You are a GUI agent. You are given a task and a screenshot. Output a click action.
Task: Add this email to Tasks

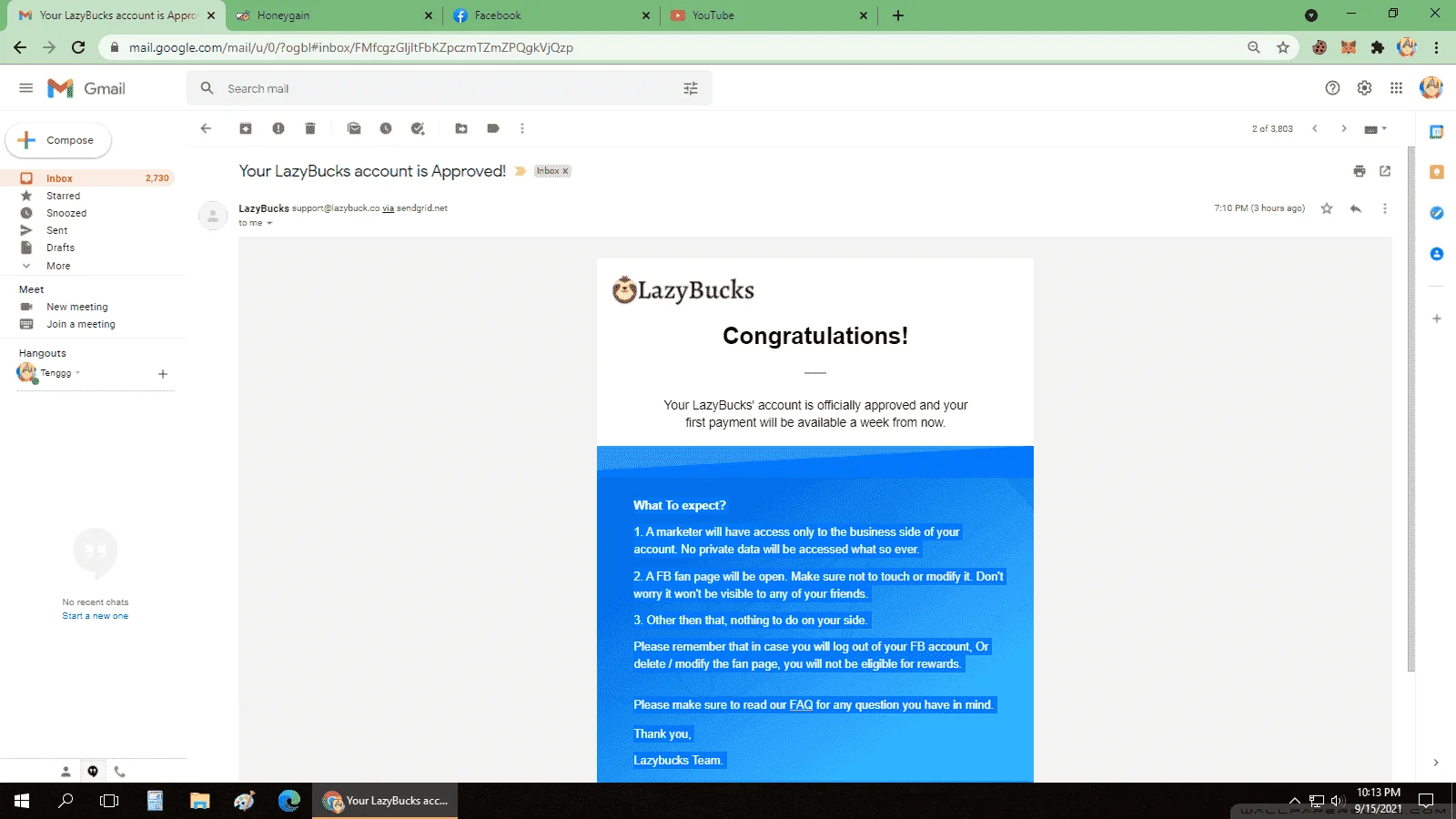tap(418, 128)
